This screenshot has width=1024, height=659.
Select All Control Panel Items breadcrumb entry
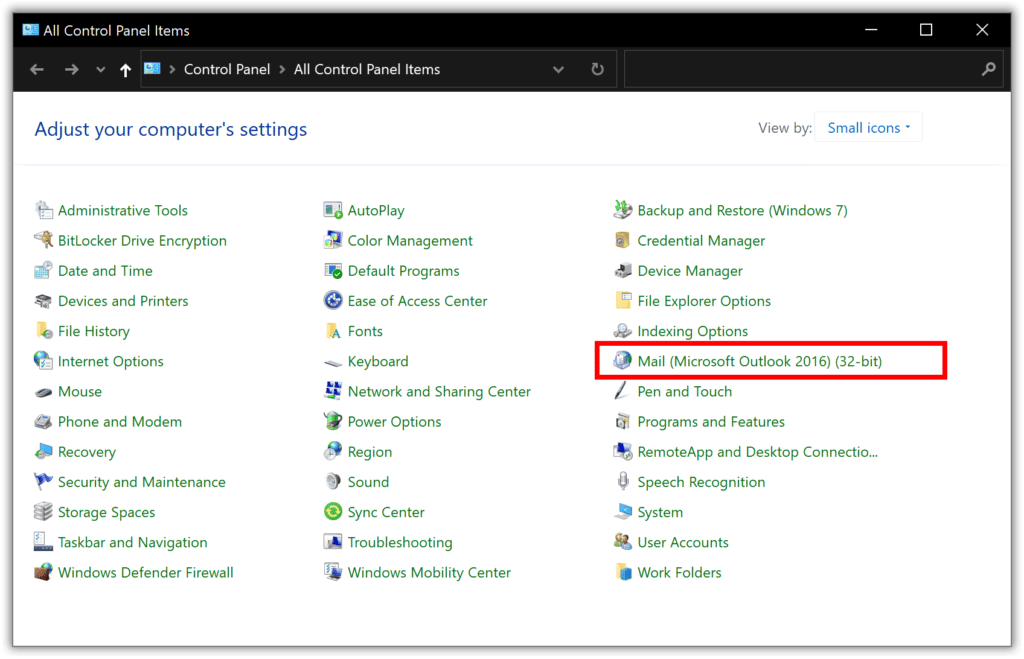(x=367, y=69)
